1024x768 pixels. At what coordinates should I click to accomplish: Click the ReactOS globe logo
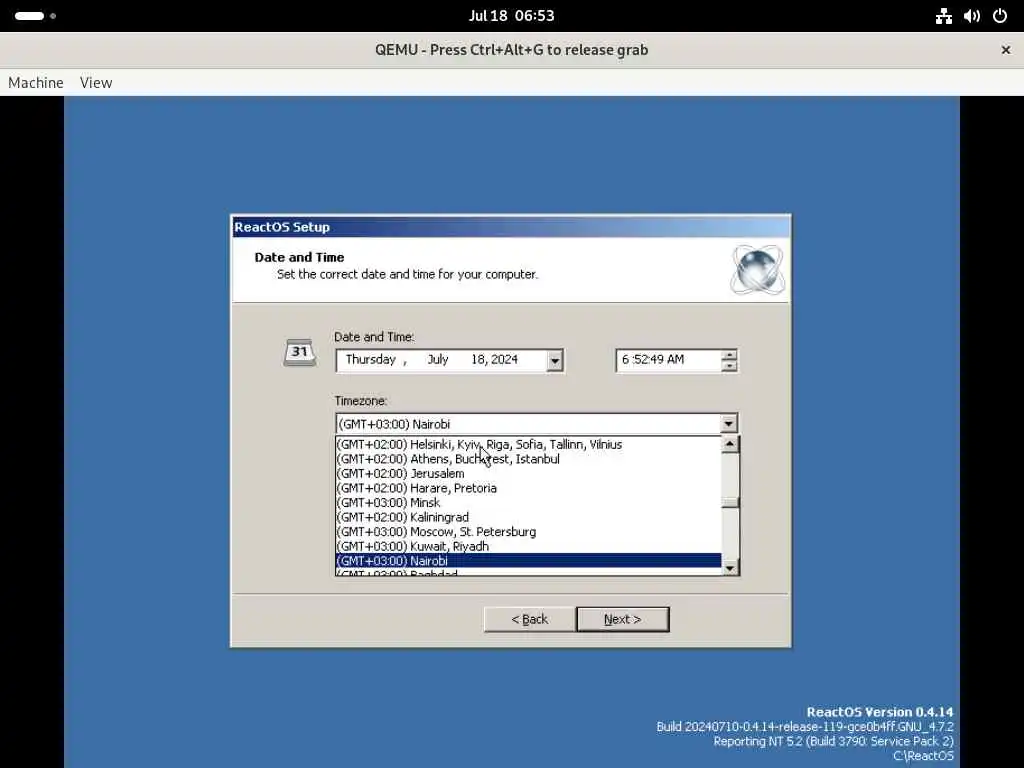click(x=758, y=270)
